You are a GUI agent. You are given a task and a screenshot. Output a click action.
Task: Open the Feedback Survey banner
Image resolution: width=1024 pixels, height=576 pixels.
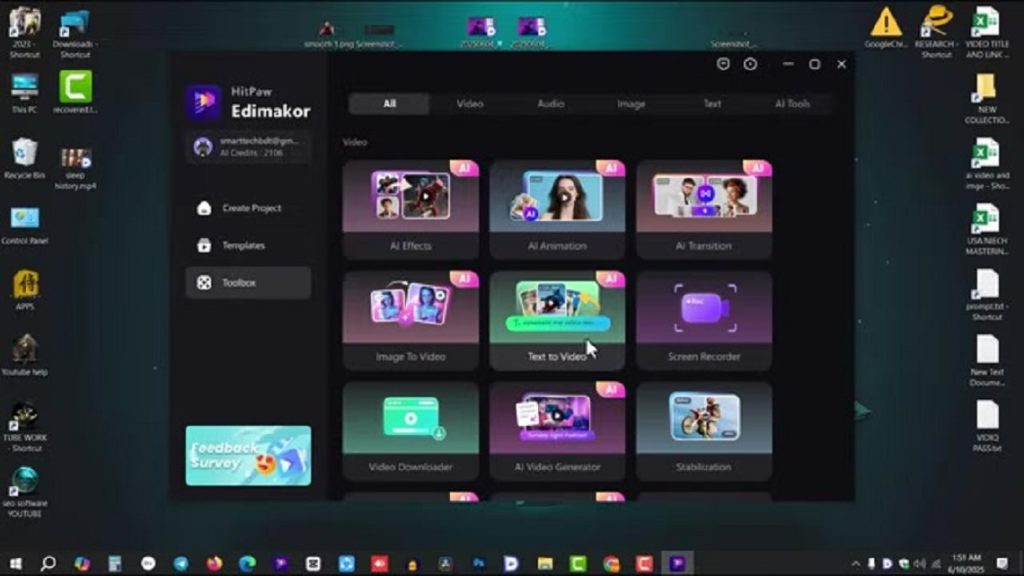248,456
